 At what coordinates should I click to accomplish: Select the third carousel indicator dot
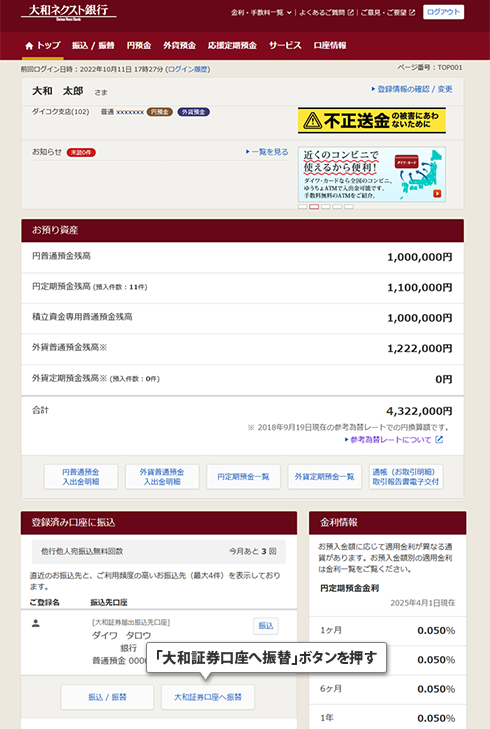(x=326, y=206)
